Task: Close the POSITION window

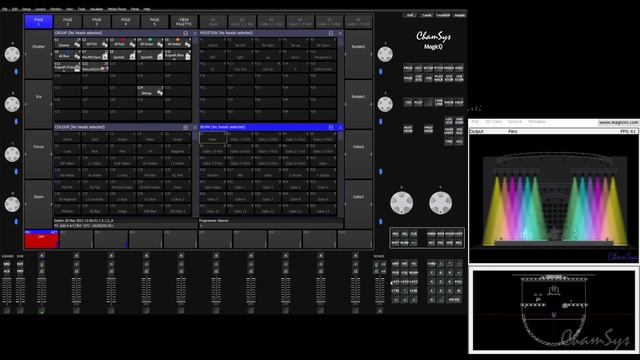Action: tap(340, 33)
